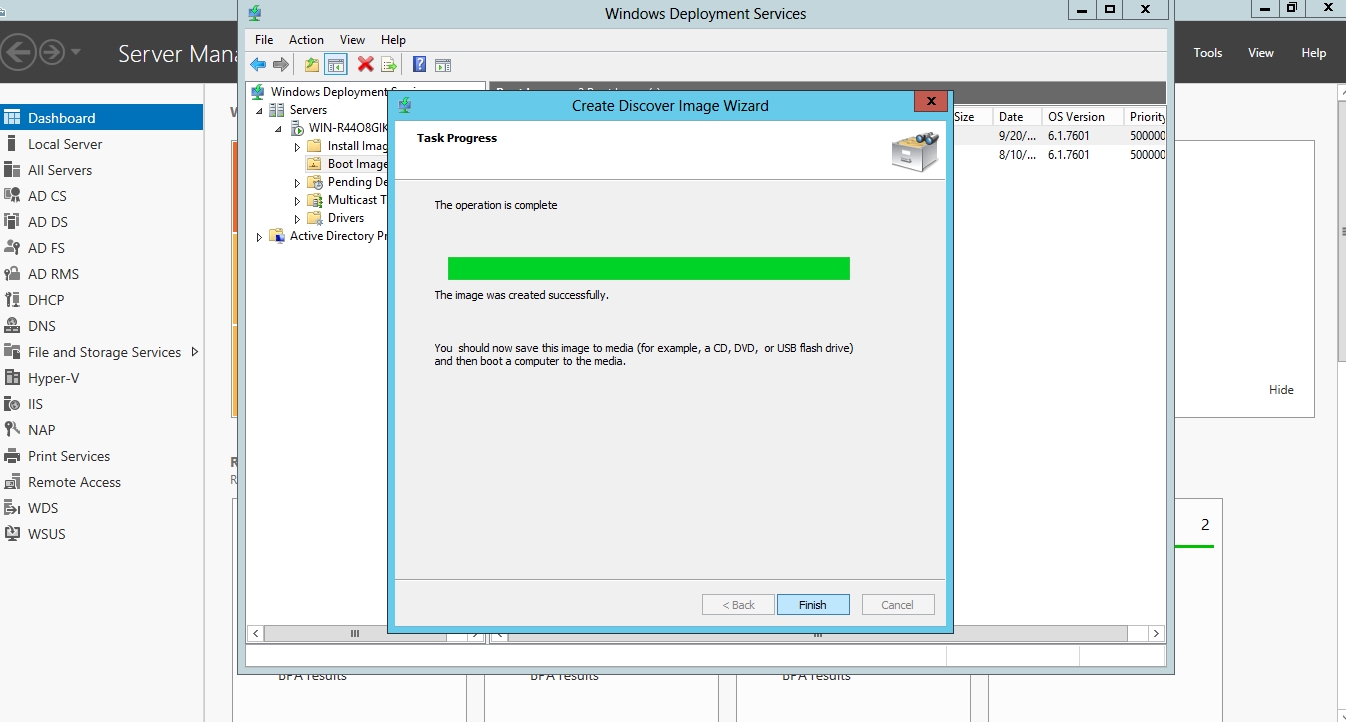1346x722 pixels.
Task: Click the Back arrow in WDS toolbar
Action: click(258, 65)
